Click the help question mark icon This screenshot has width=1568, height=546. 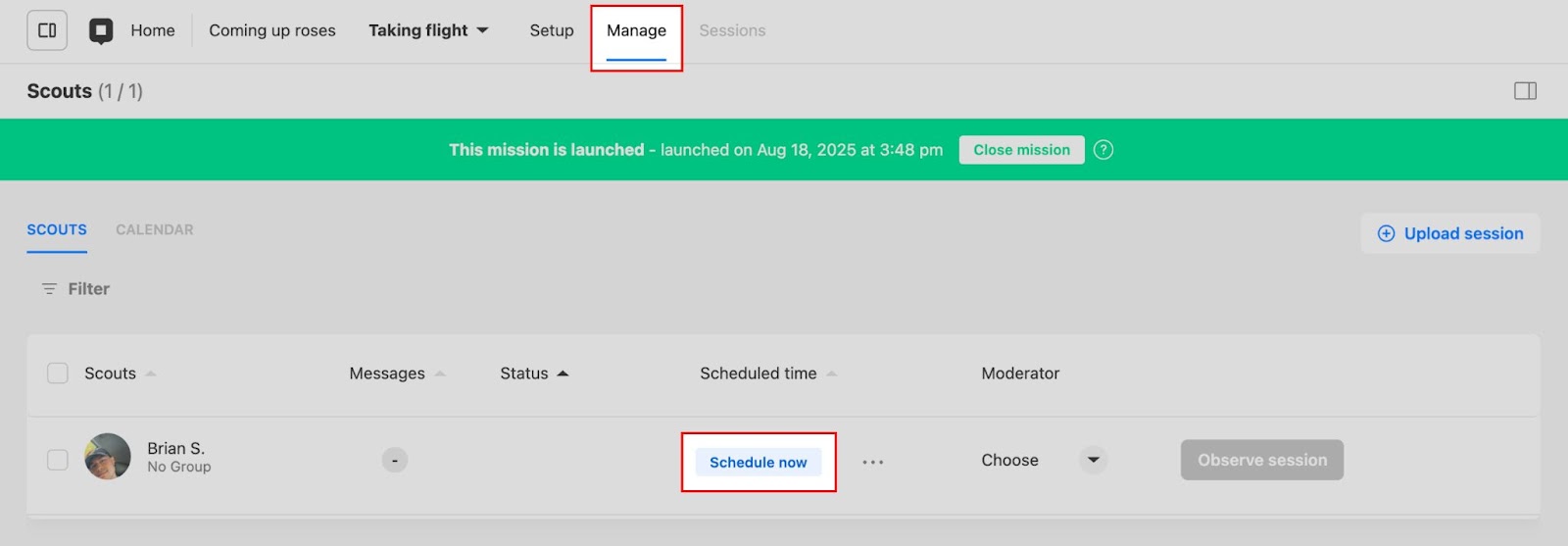(1103, 150)
